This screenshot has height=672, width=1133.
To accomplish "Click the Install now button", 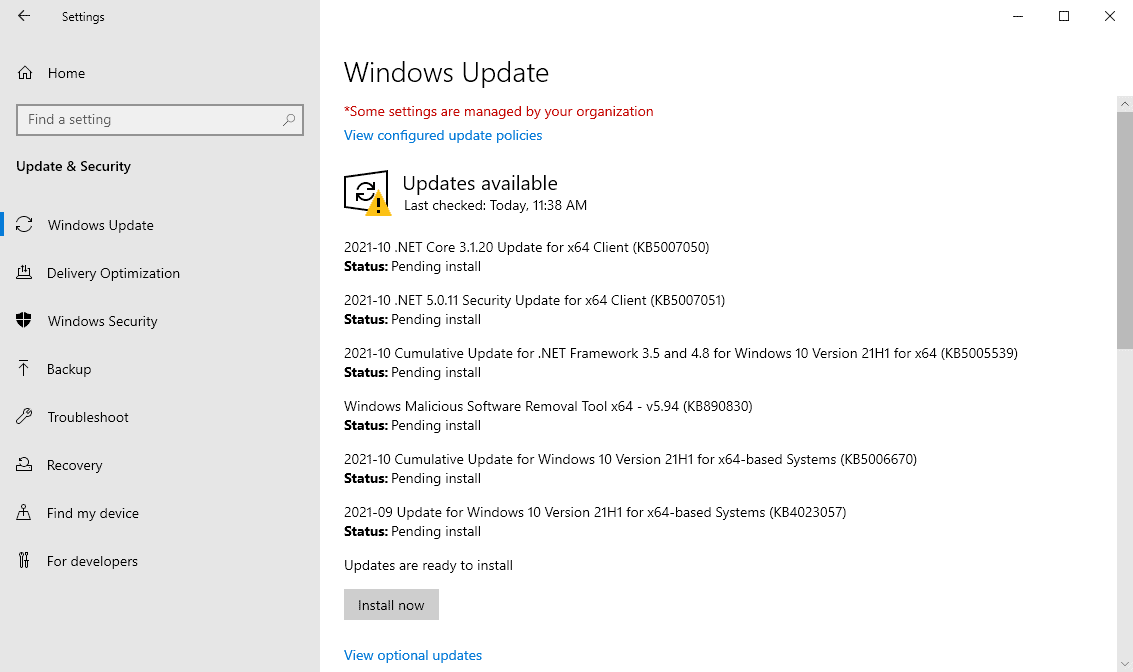I will pyautogui.click(x=391, y=604).
